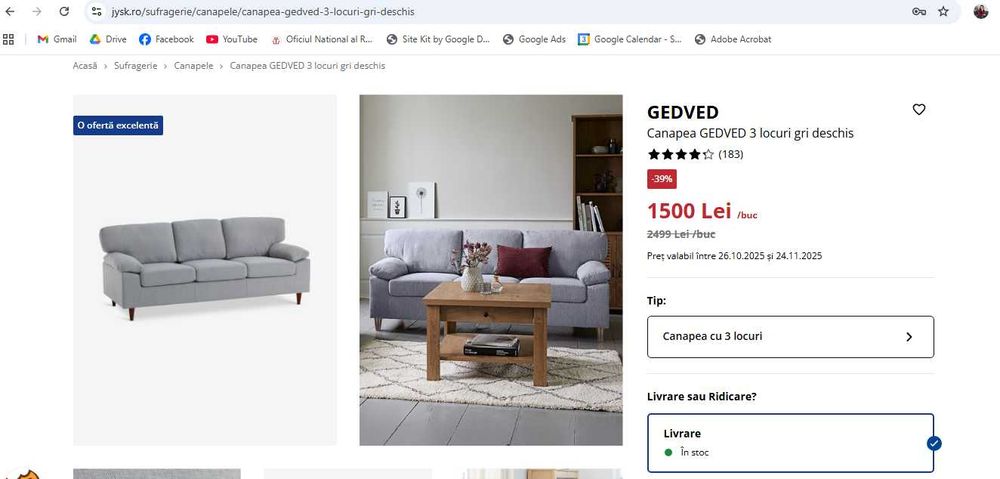Viewport: 1000px width, 479px height.
Task: Click the chevron arrow in Tip selector
Action: [x=909, y=337]
